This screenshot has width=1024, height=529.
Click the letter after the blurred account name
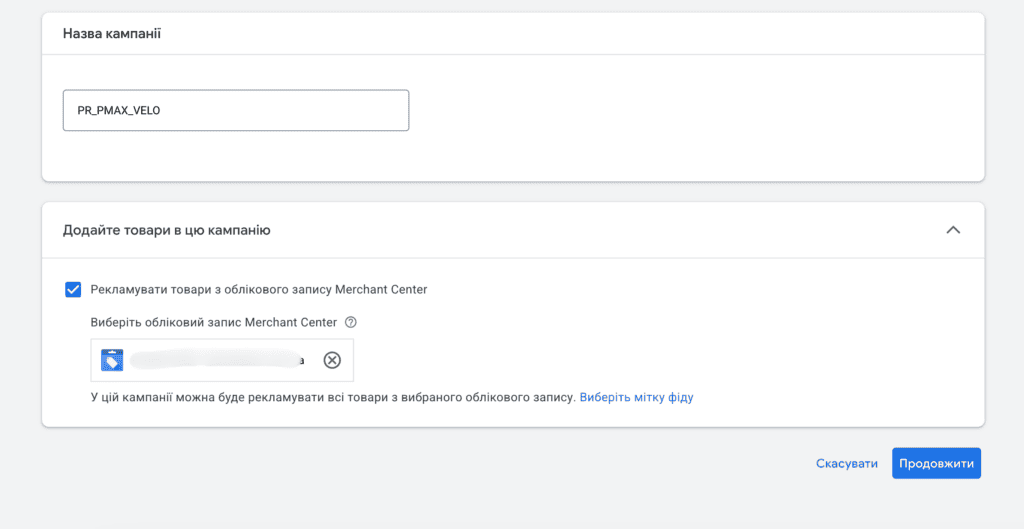301,361
